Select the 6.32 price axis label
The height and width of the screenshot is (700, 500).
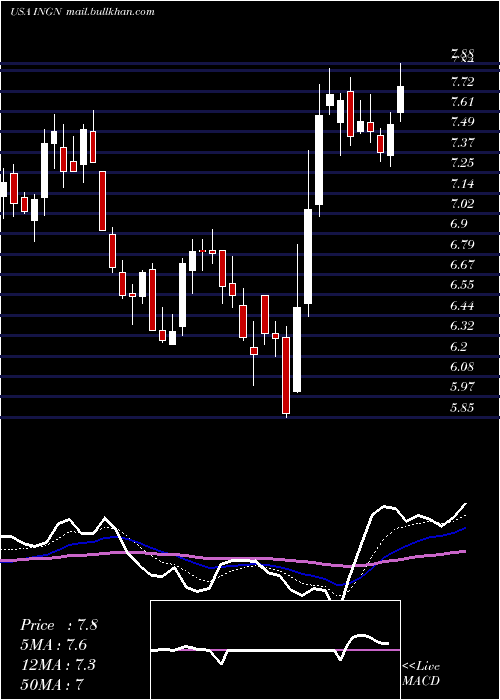pos(462,325)
